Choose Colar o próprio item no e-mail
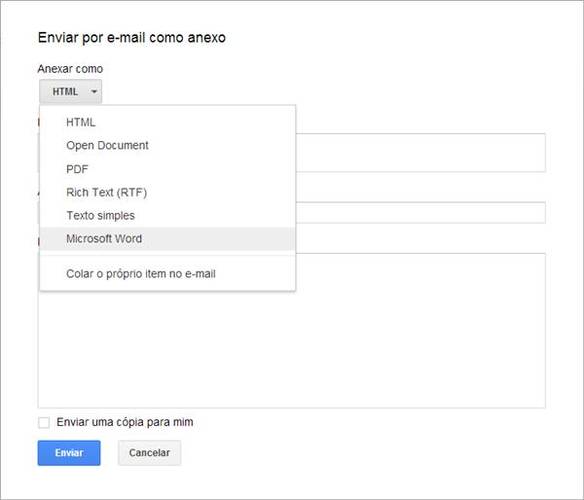584x500 pixels. click(x=167, y=273)
